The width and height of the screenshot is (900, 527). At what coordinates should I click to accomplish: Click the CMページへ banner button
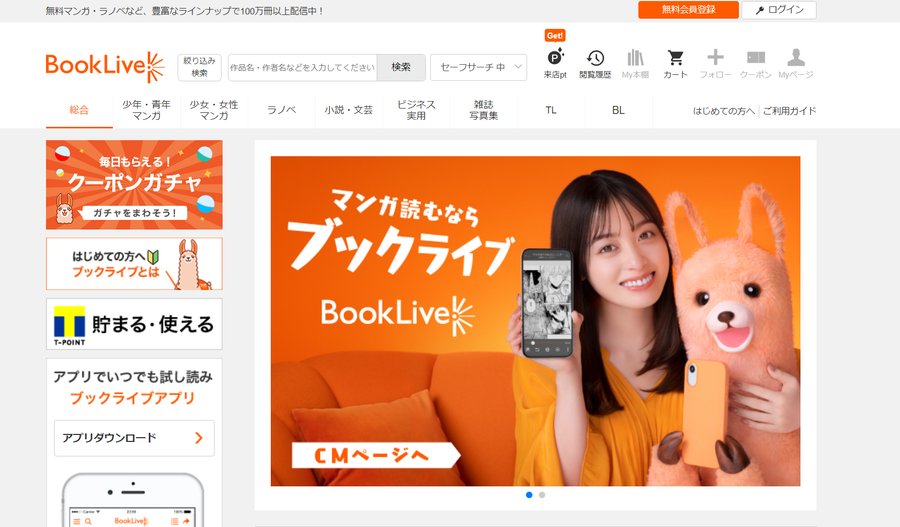click(375, 455)
